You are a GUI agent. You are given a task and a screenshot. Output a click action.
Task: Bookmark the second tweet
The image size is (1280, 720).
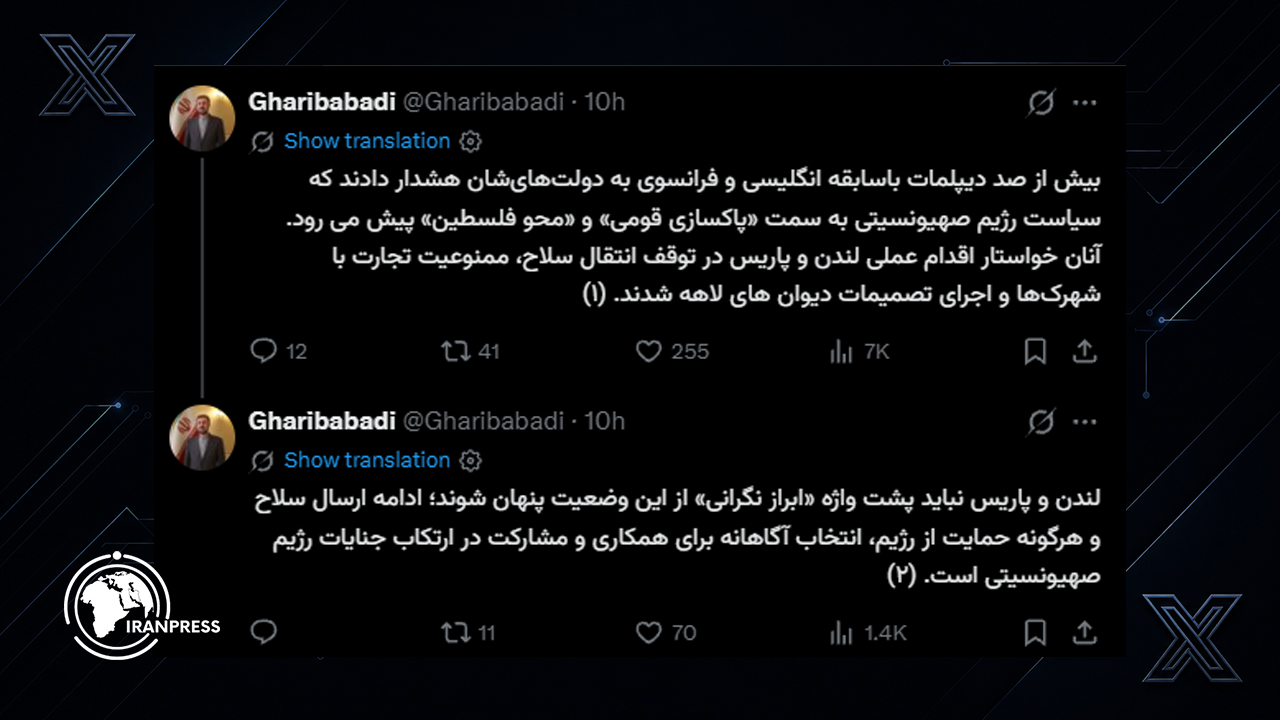1036,632
